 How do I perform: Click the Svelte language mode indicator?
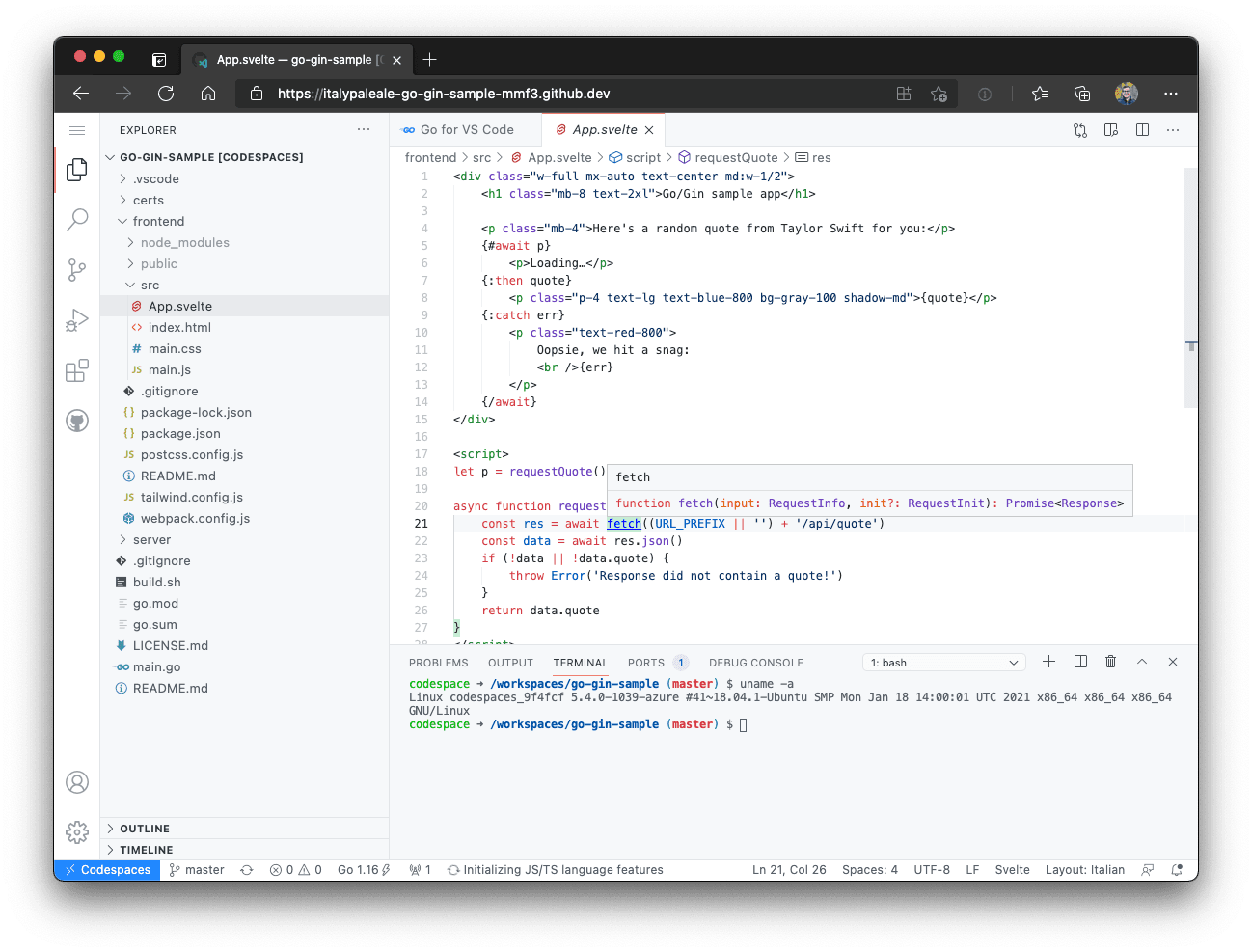click(1013, 870)
